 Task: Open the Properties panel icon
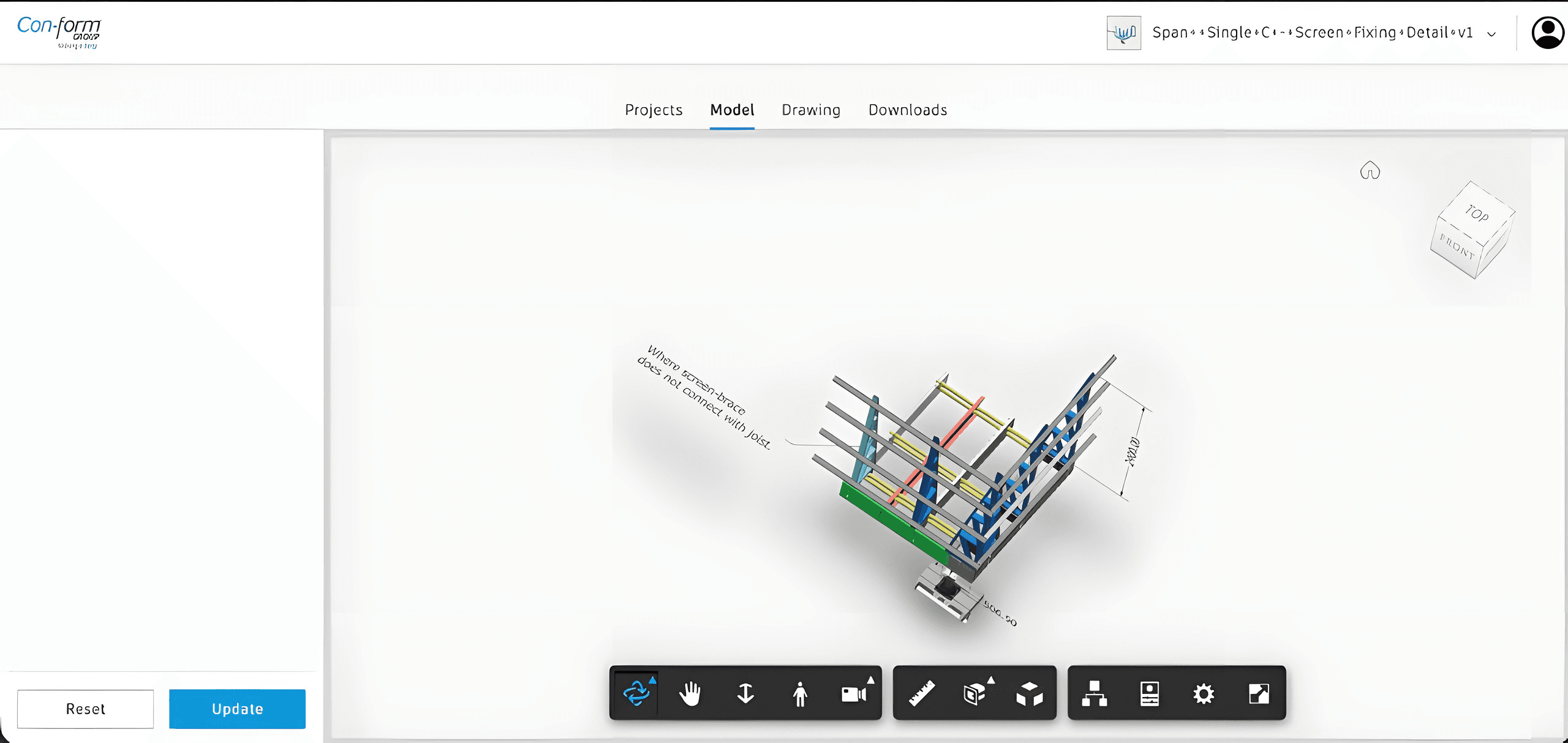pyautogui.click(x=1149, y=693)
